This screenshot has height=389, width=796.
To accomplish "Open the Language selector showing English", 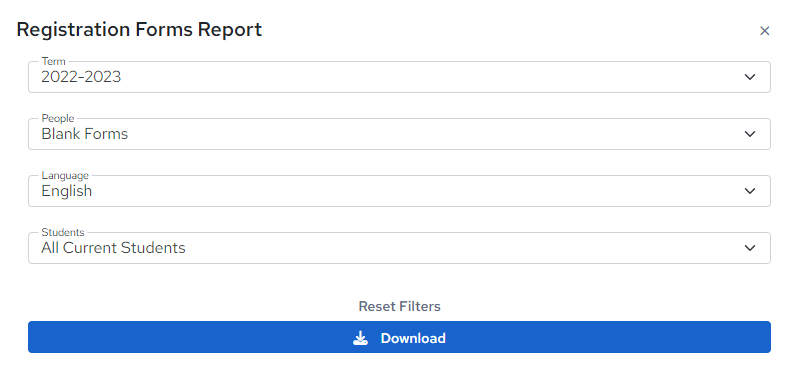I will (x=399, y=191).
